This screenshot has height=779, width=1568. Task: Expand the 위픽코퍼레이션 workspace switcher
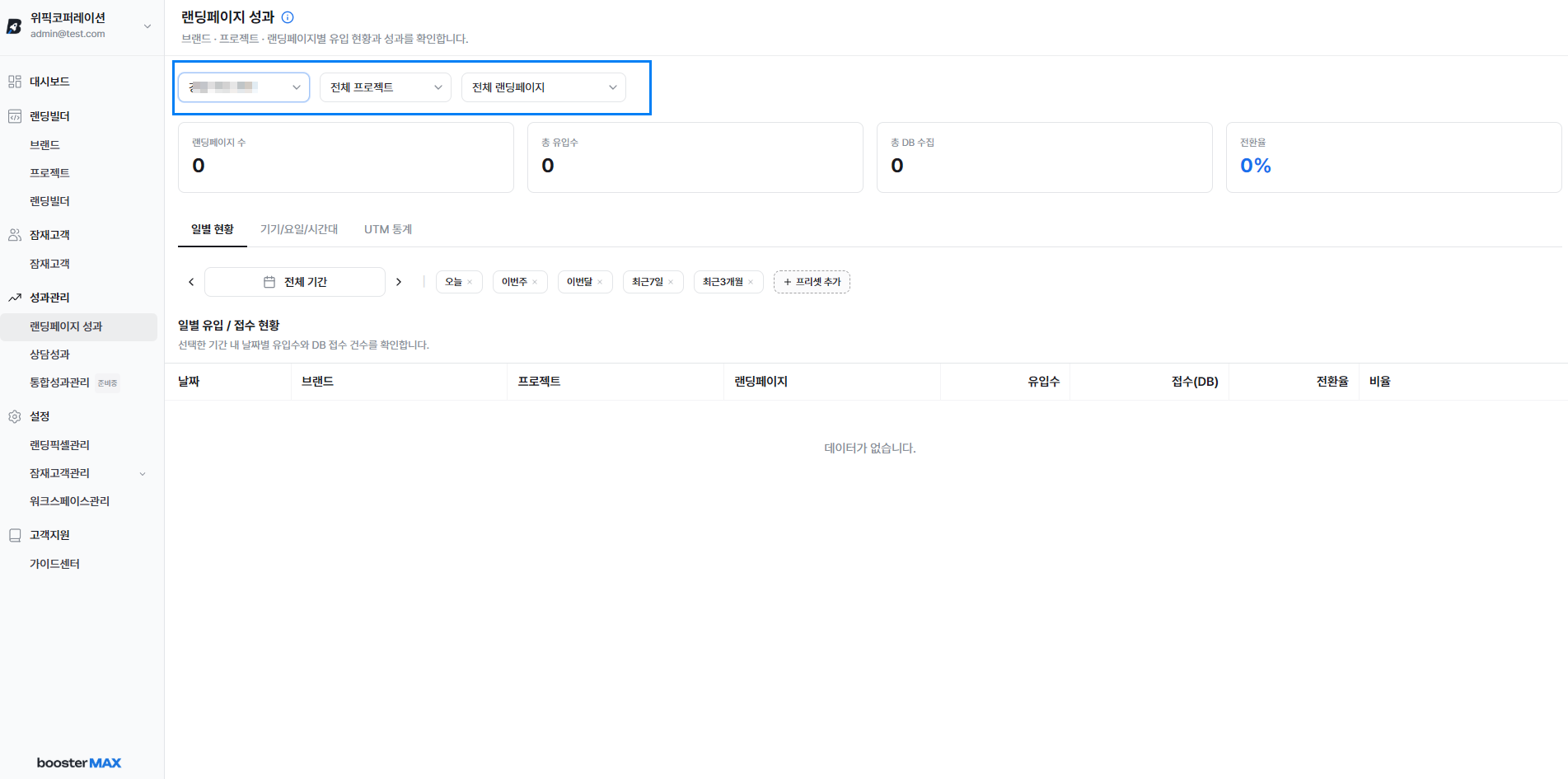pos(147,26)
